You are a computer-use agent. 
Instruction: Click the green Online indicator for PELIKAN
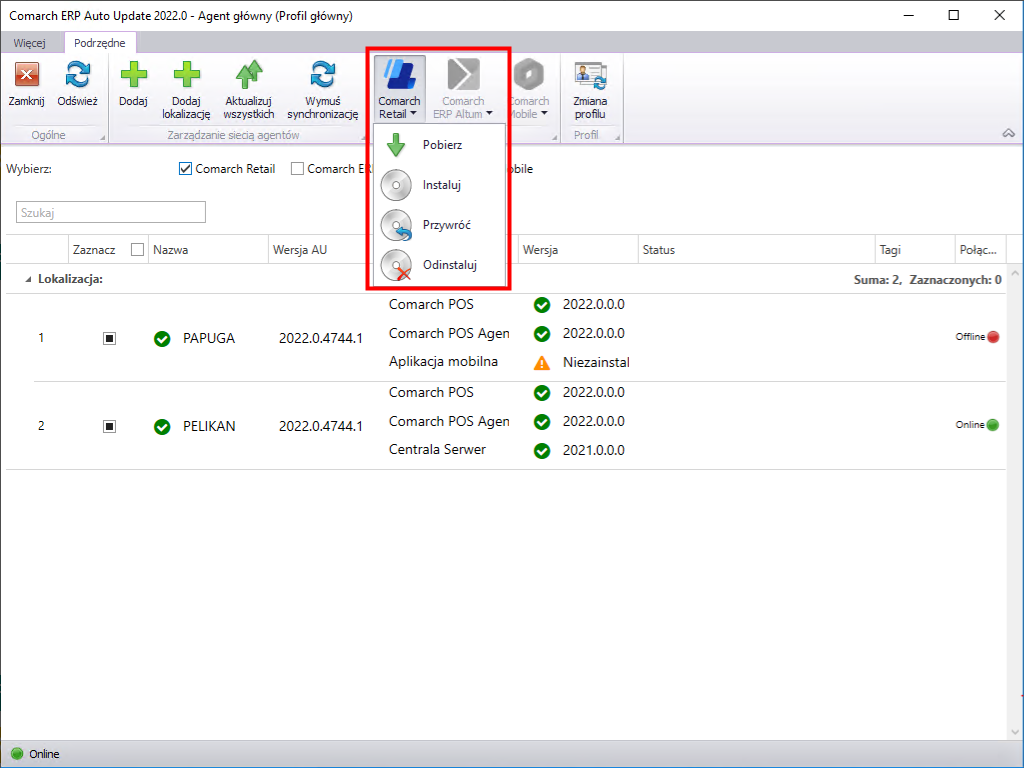click(993, 425)
